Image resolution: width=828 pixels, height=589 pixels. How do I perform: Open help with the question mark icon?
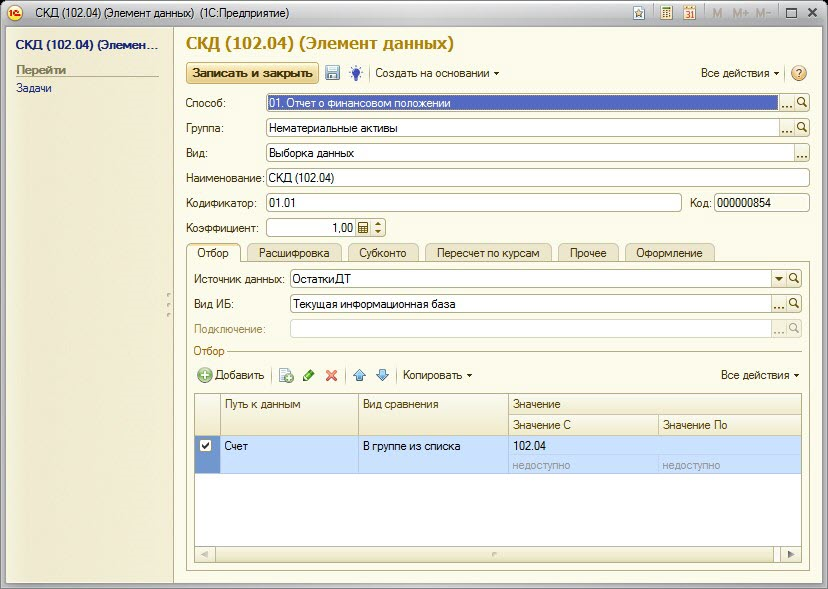(798, 73)
